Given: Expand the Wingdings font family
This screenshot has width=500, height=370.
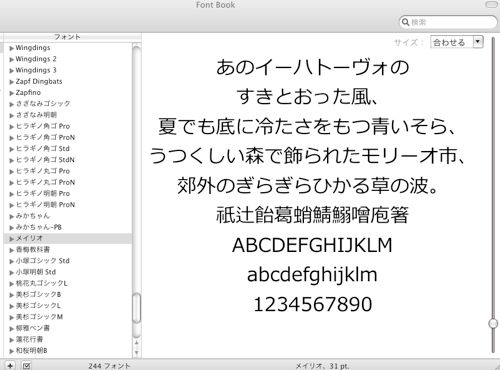Looking at the screenshot, I should click(x=11, y=48).
